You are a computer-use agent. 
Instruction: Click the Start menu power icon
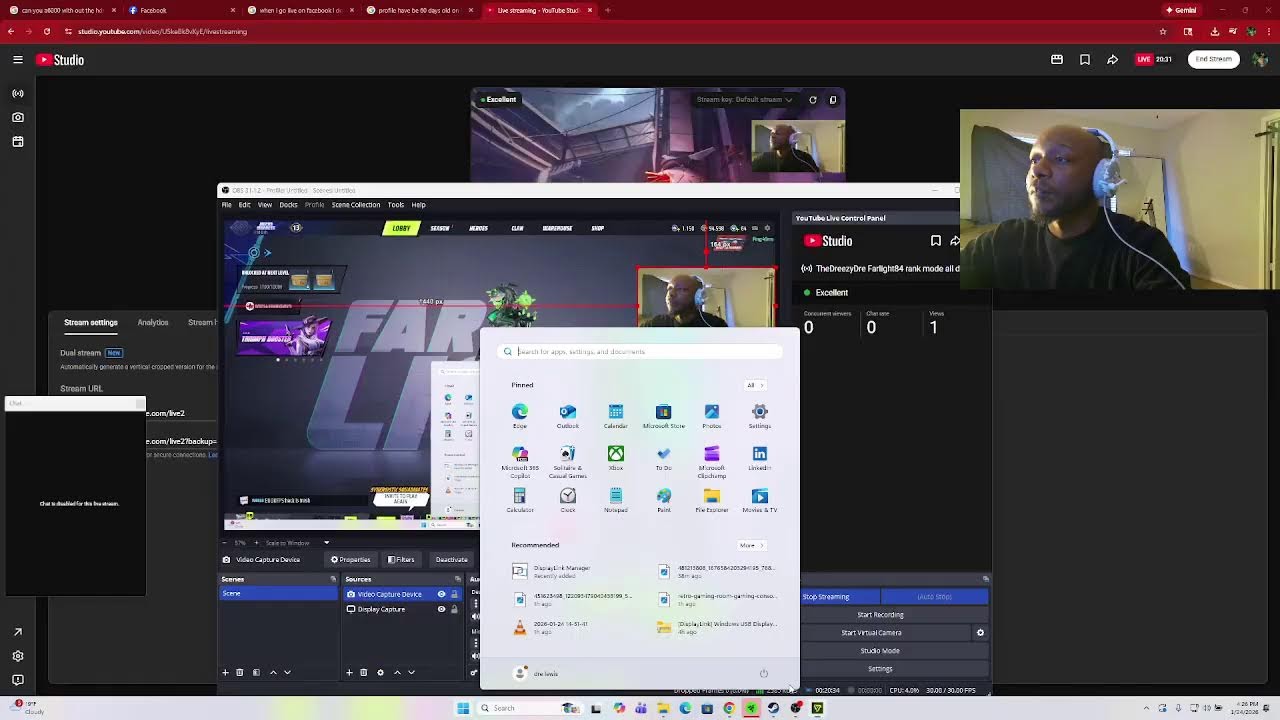click(764, 673)
